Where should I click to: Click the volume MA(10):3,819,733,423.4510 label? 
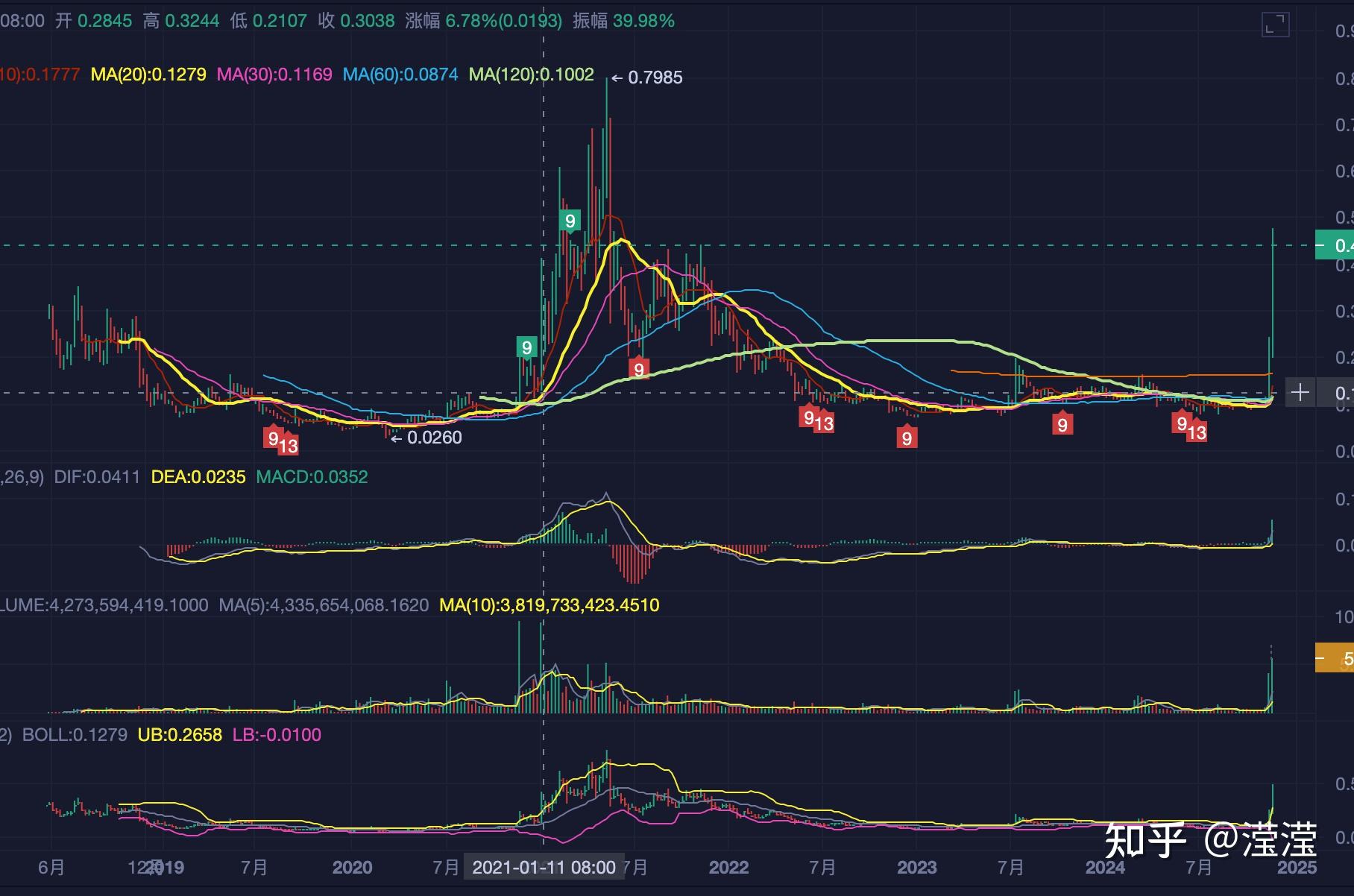pos(550,605)
